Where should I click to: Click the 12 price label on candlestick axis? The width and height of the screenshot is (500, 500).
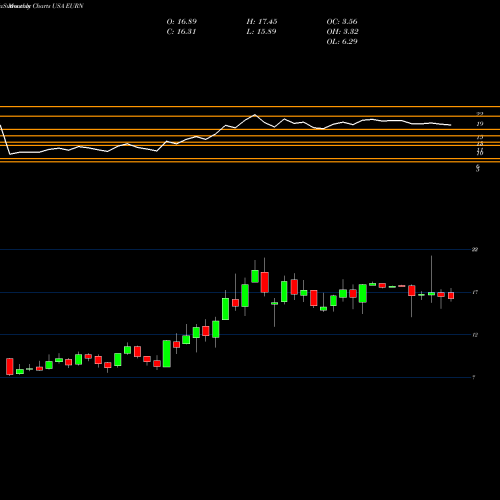click(475, 335)
